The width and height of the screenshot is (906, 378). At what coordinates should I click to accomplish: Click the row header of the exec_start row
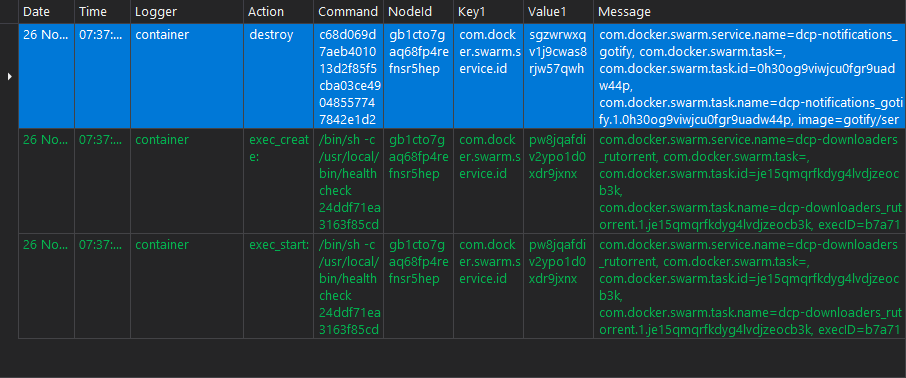point(9,286)
